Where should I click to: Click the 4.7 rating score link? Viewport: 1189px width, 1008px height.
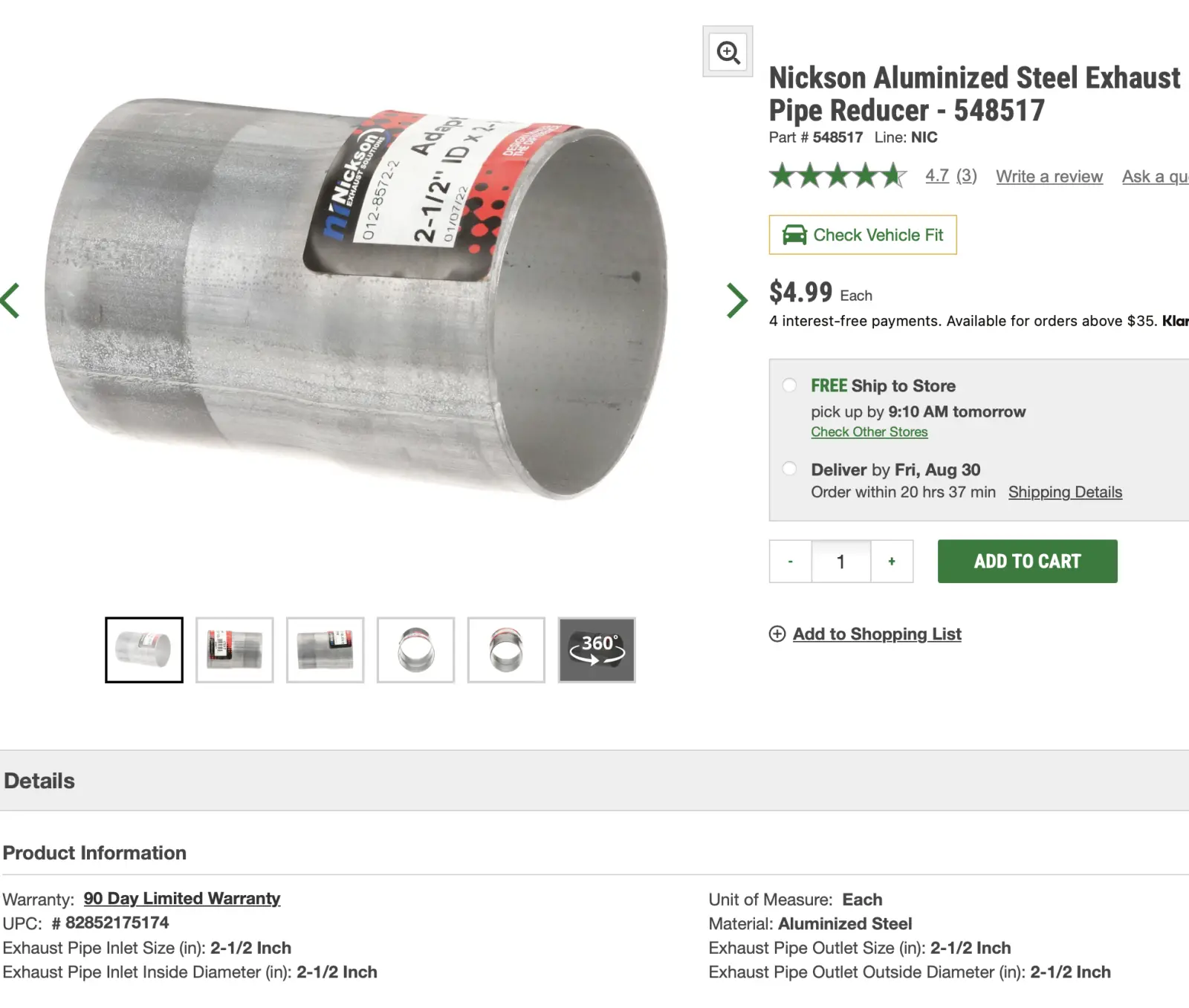[937, 176]
